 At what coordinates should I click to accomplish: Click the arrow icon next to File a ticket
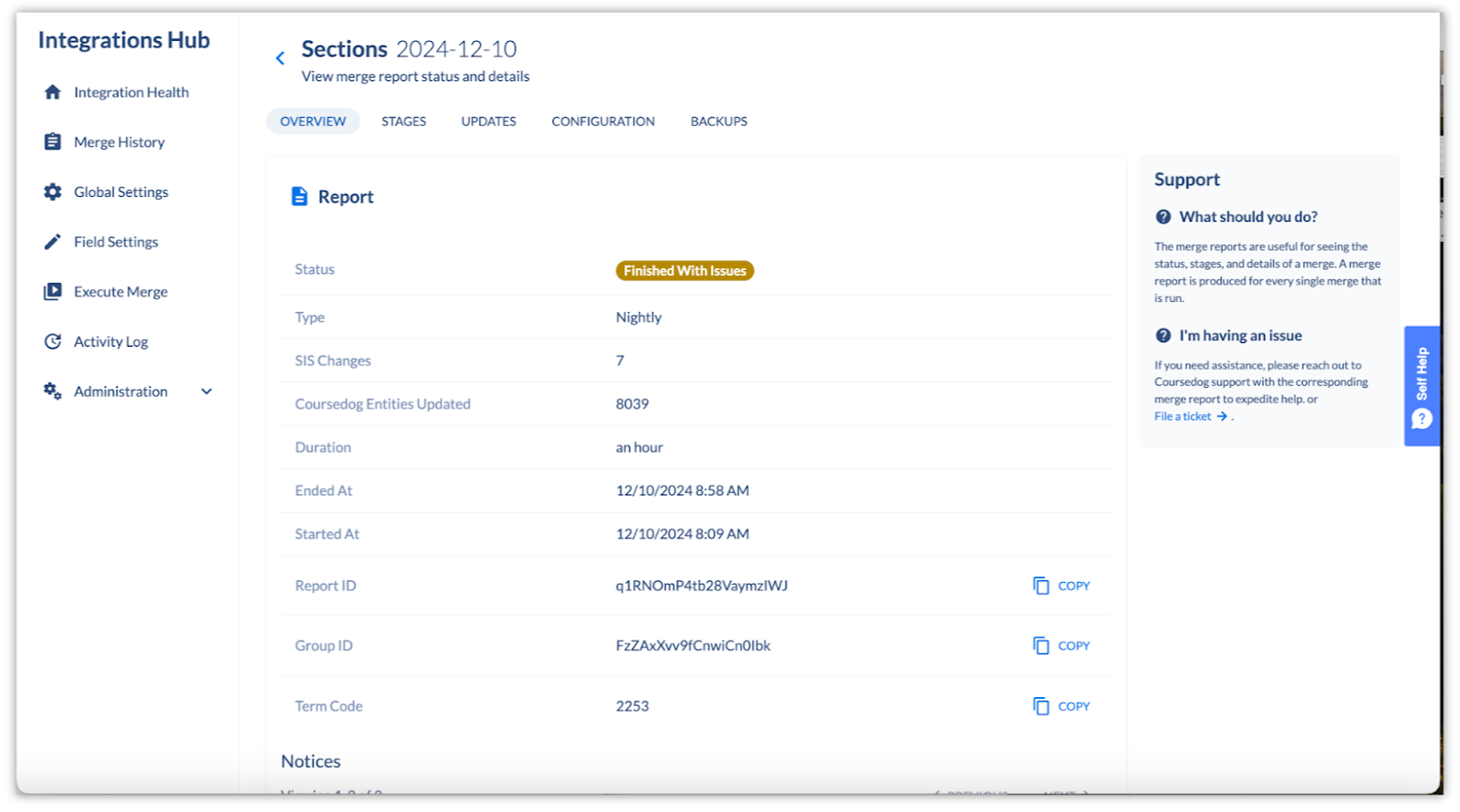pyautogui.click(x=1222, y=417)
